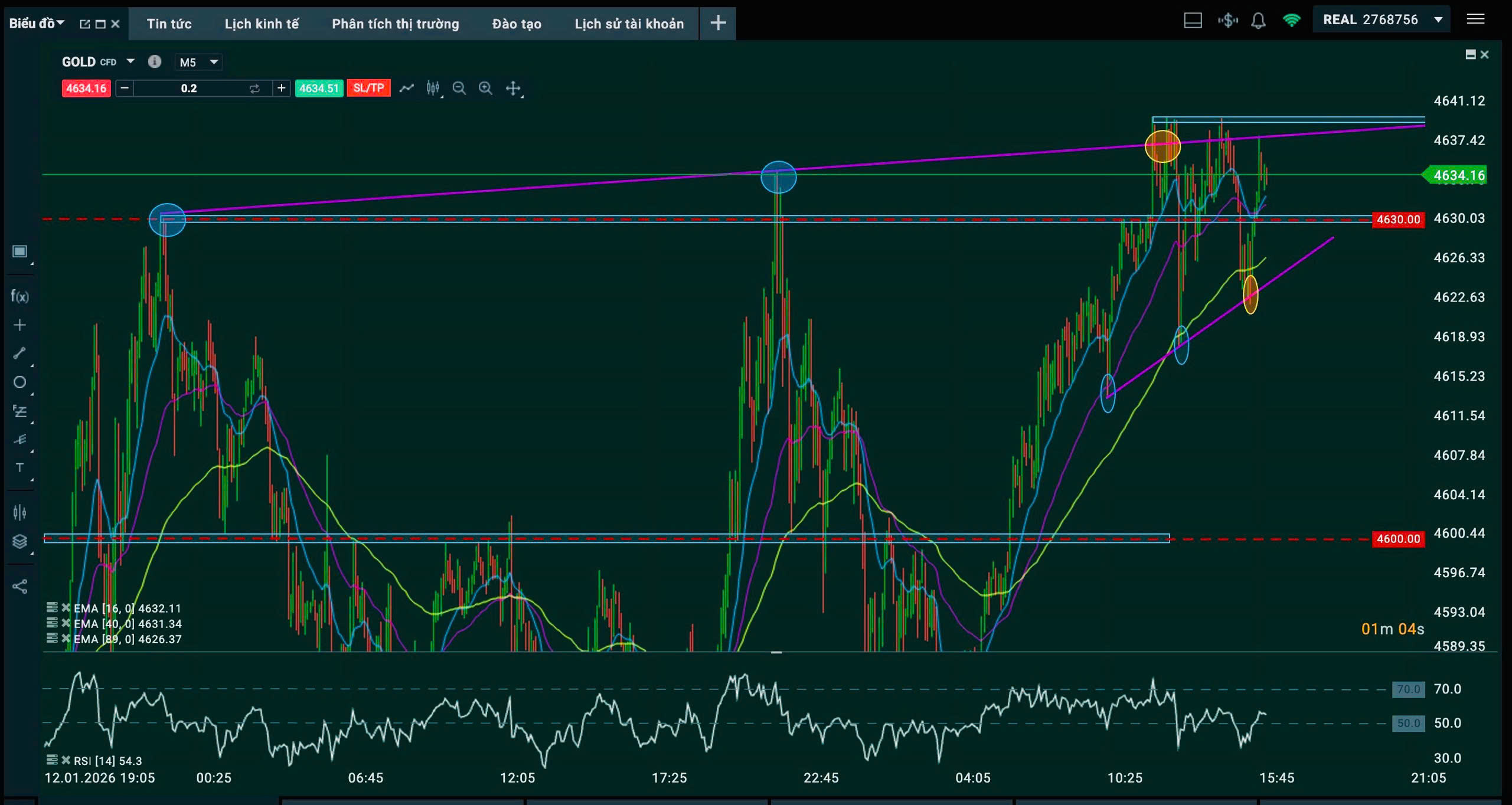The width and height of the screenshot is (1512, 805).
Task: Select the ellipse shape tool
Action: 19,382
